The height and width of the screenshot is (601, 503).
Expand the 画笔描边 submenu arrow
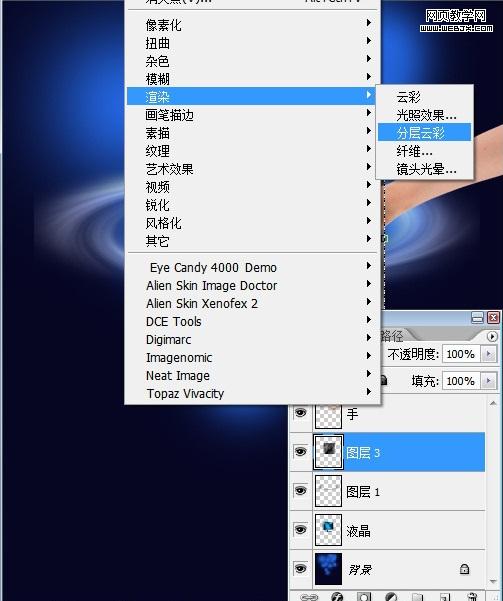pyautogui.click(x=369, y=113)
